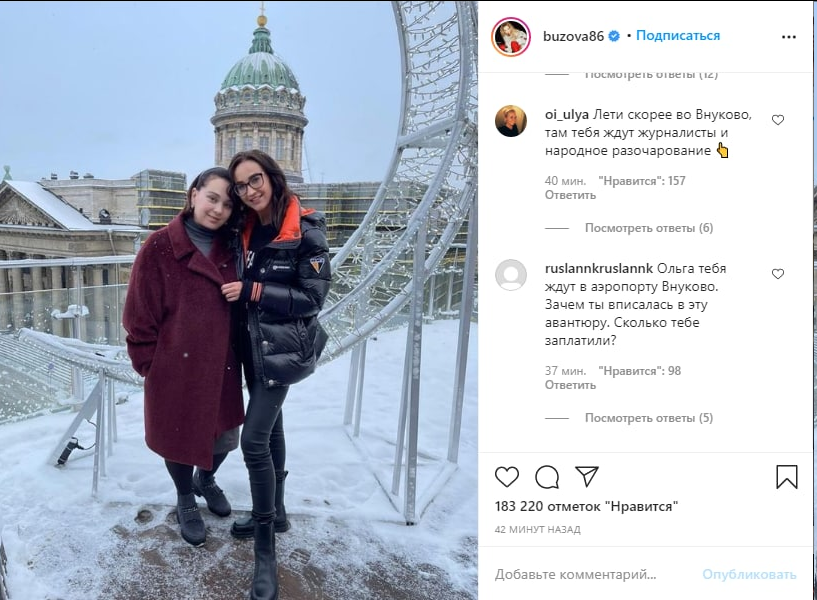
Task: Expand Посмотреть ответы (6) replies
Action: (649, 228)
